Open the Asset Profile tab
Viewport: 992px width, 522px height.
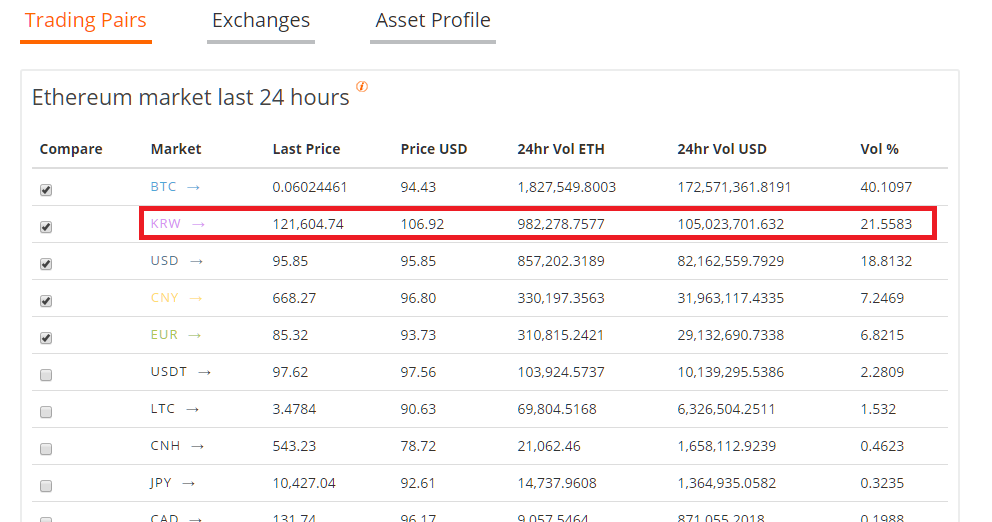pyautogui.click(x=433, y=21)
